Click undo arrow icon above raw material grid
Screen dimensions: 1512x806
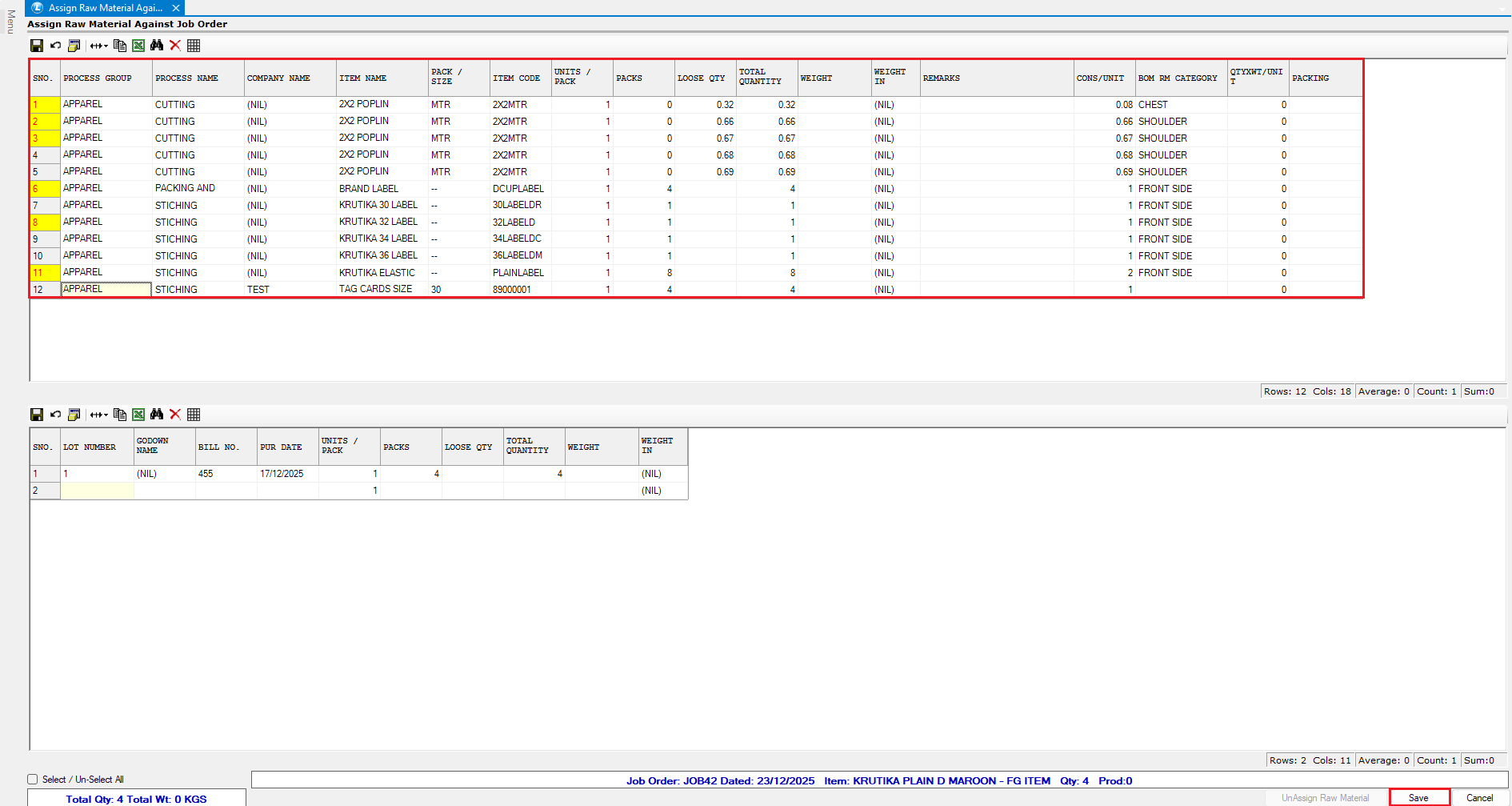click(55, 46)
